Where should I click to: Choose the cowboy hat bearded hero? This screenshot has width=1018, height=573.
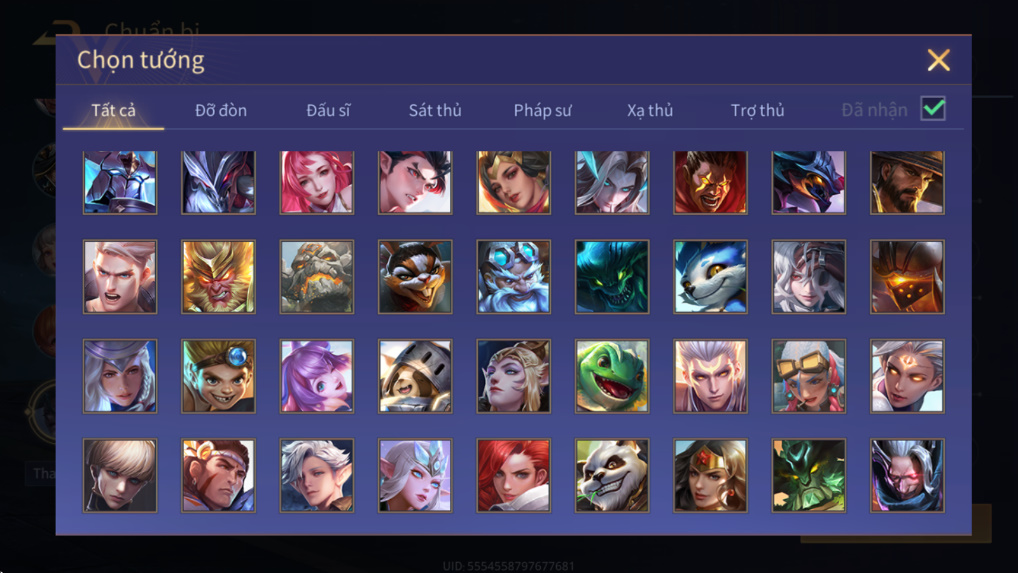(907, 182)
